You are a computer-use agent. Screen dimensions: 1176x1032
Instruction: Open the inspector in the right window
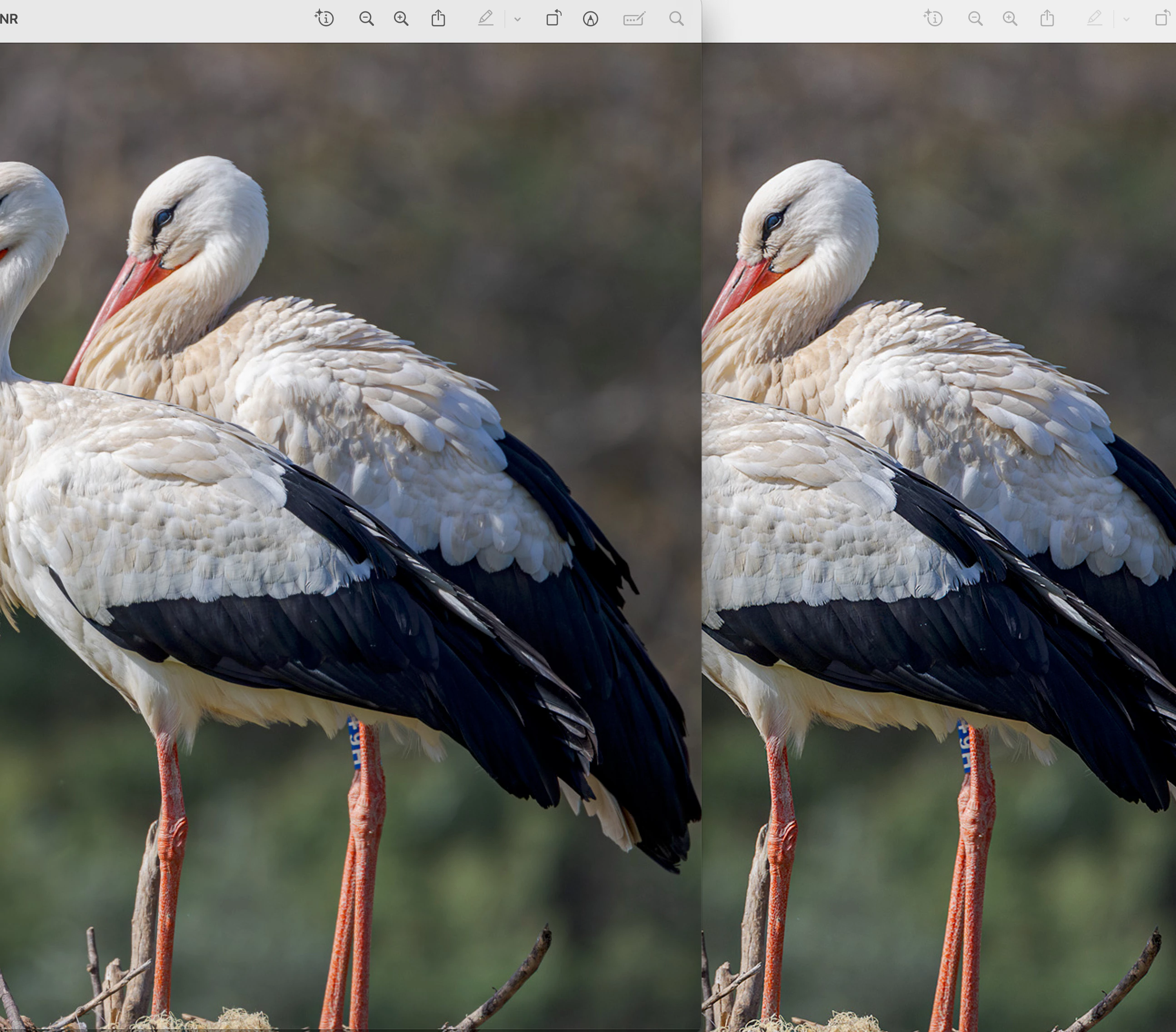pyautogui.click(x=933, y=19)
